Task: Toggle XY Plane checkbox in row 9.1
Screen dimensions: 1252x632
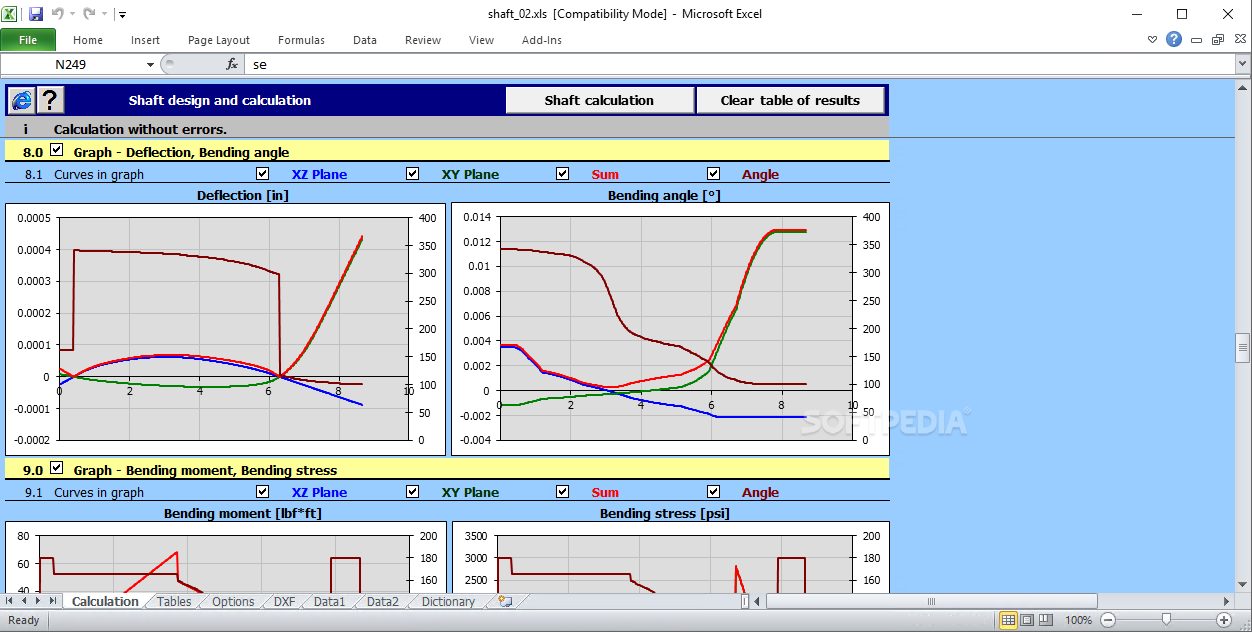Action: pyautogui.click(x=413, y=491)
